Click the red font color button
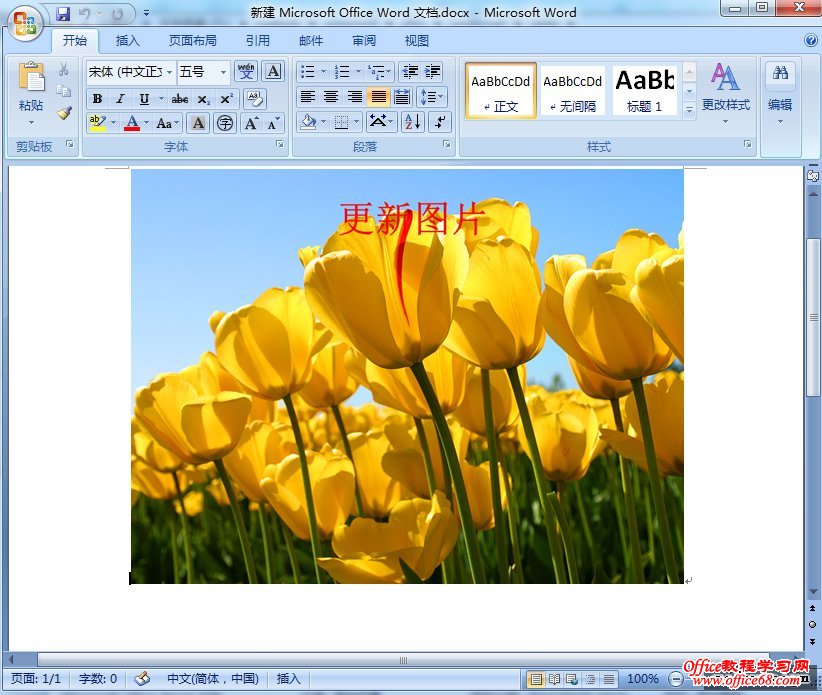 [x=131, y=123]
